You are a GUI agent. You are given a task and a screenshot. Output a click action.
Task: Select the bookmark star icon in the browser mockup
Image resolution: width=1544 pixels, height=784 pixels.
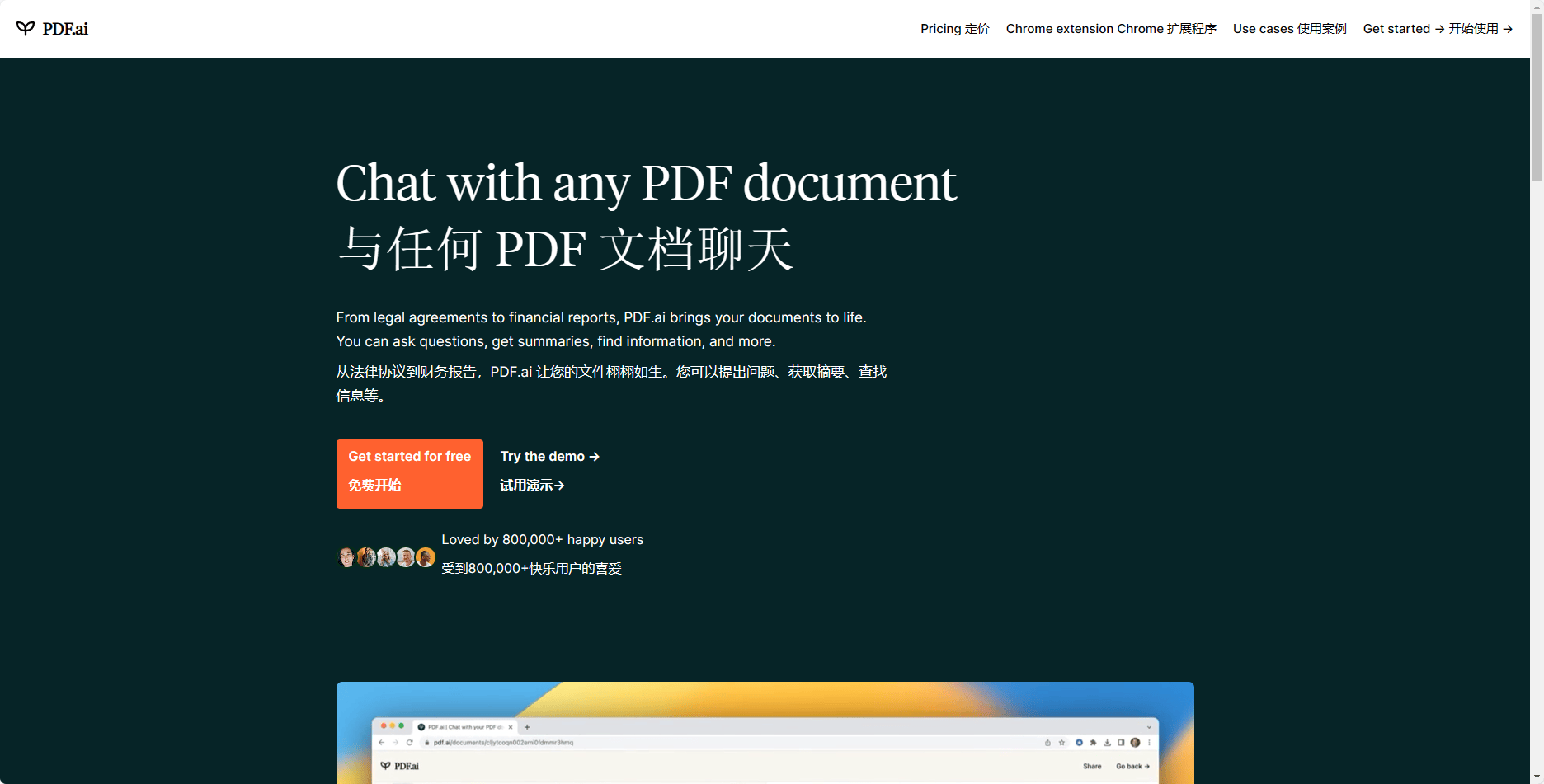[1061, 743]
